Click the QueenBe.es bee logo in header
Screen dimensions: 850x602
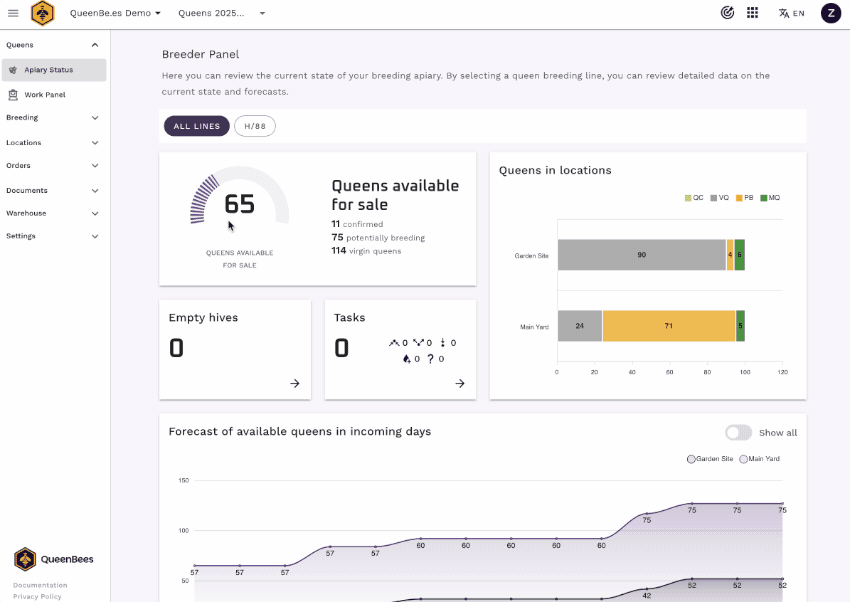coord(43,13)
